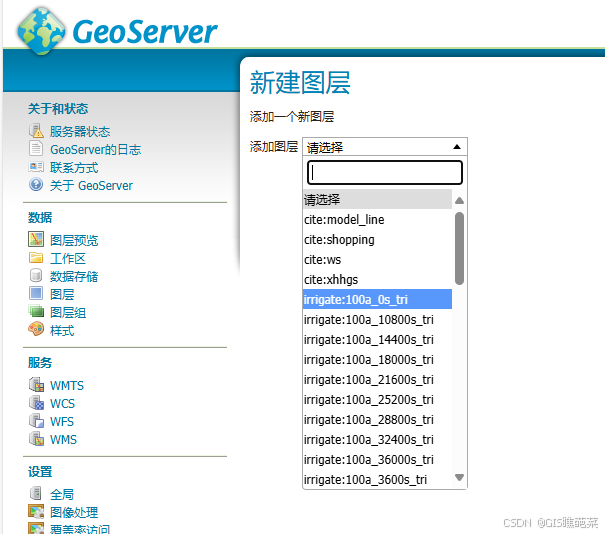Screen dimensions: 605x534
Task: Open WFS service settings
Action: [62, 422]
